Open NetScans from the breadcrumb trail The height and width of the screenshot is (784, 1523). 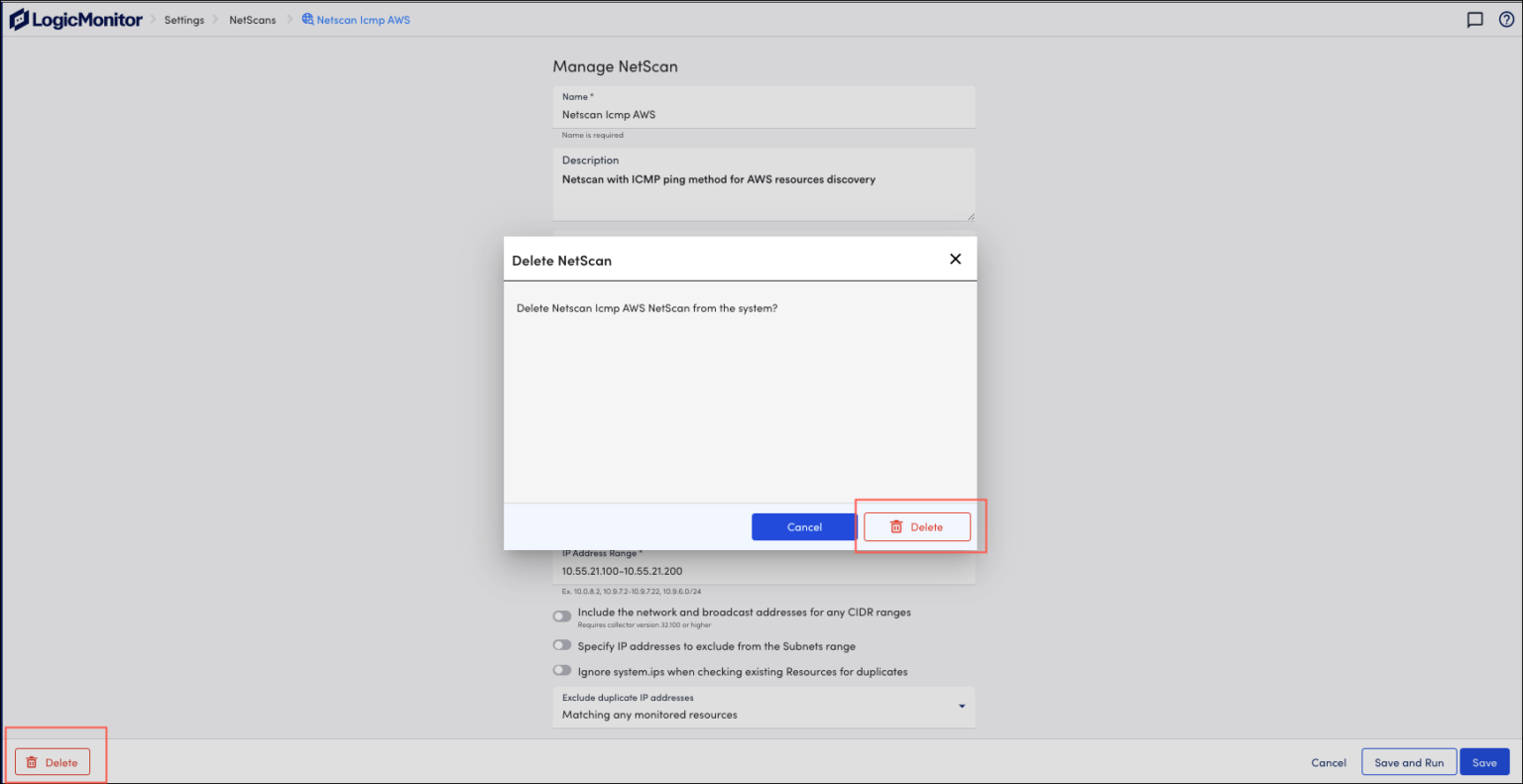coord(252,19)
